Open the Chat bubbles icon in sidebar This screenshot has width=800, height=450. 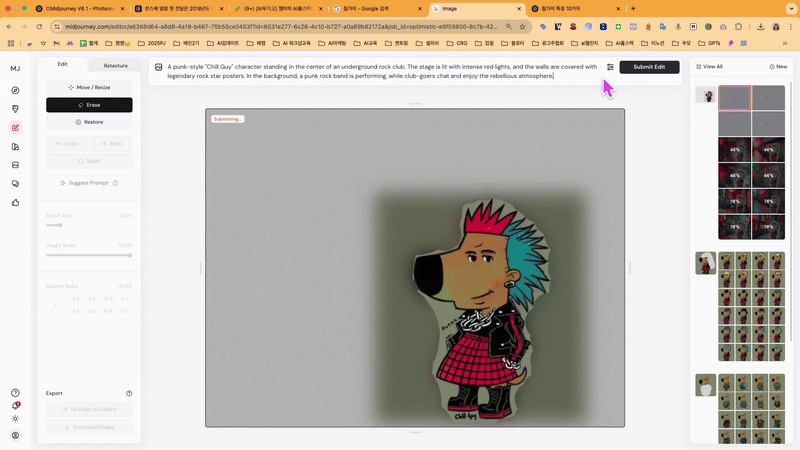click(x=15, y=184)
